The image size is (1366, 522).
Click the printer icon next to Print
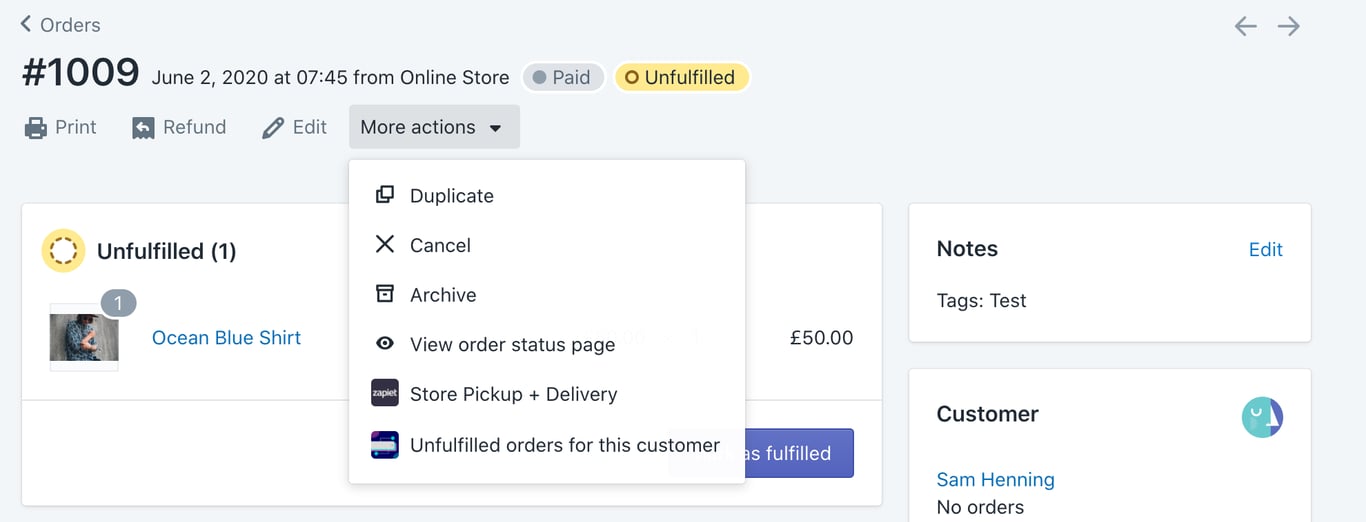click(36, 128)
